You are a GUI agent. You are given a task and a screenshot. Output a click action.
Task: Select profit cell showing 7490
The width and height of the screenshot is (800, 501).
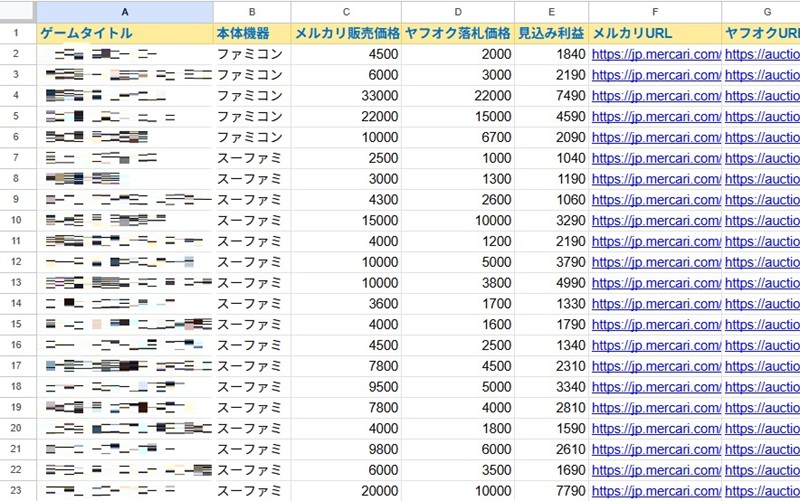552,95
